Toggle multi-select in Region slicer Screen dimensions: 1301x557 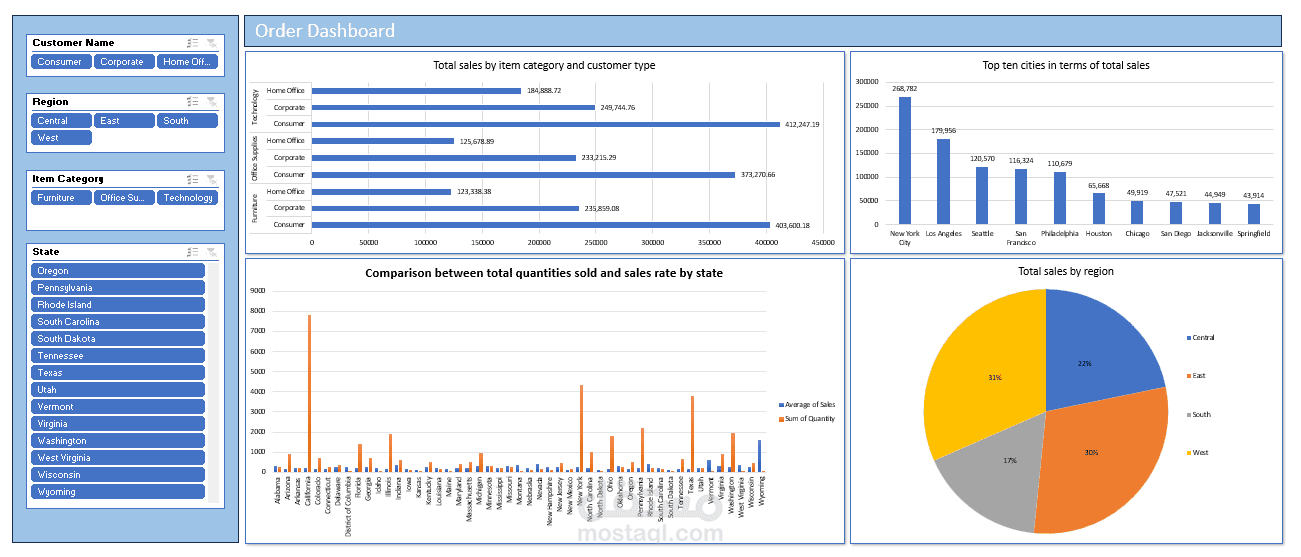[x=193, y=102]
